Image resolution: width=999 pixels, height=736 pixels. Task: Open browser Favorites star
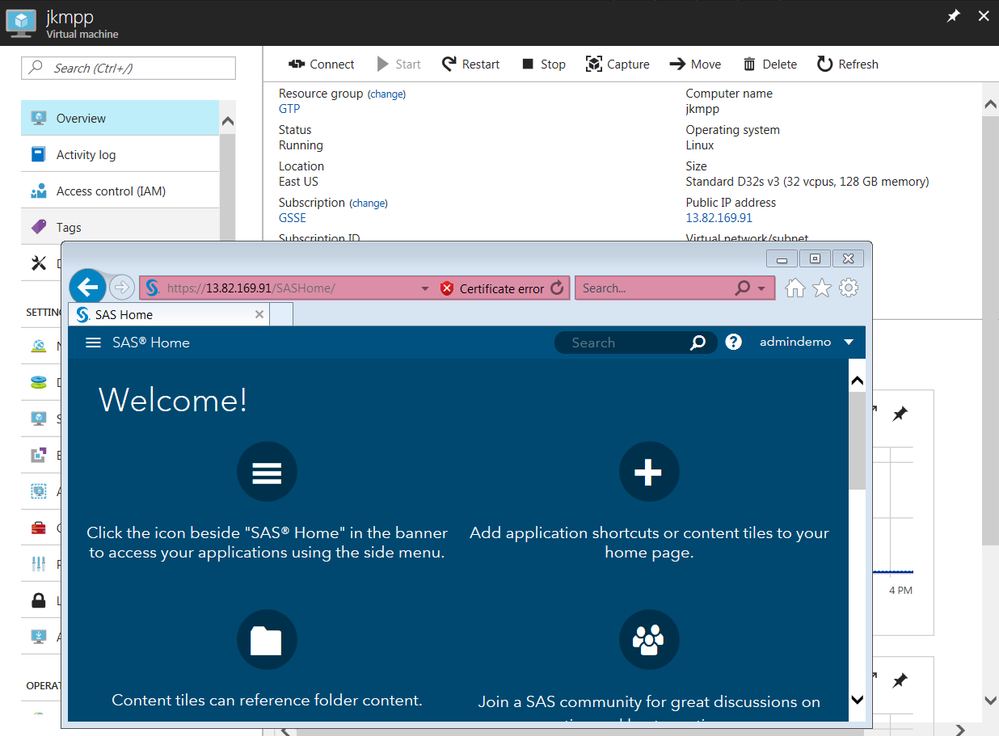pos(822,288)
